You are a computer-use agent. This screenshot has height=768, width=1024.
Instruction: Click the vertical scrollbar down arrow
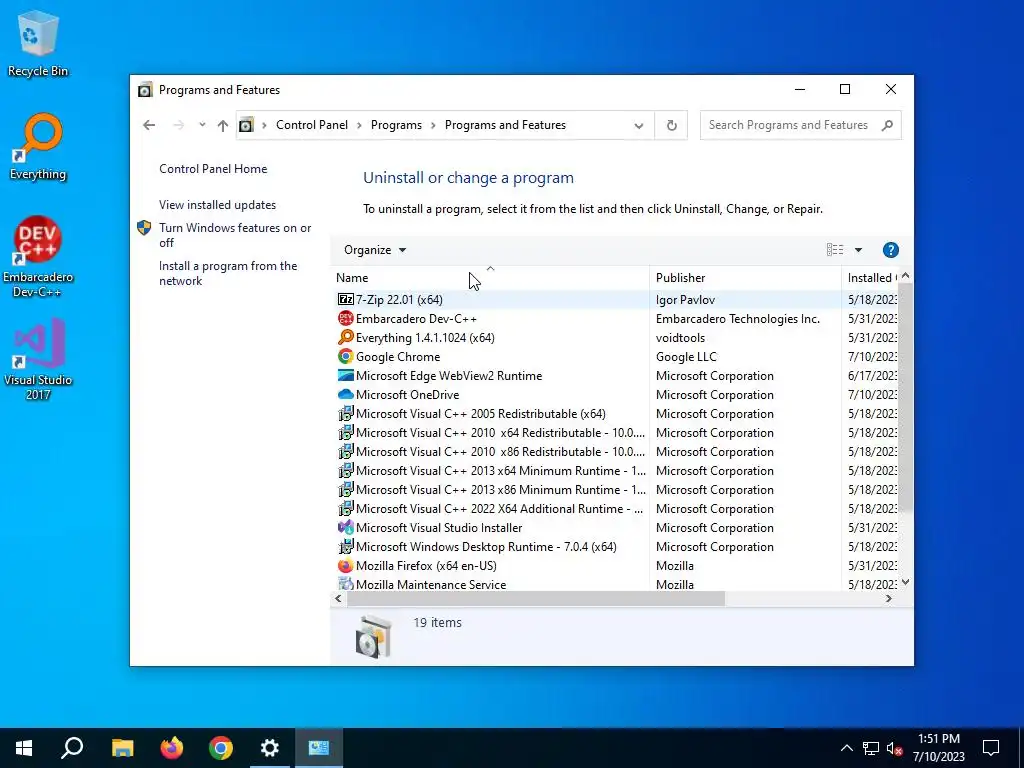905,582
